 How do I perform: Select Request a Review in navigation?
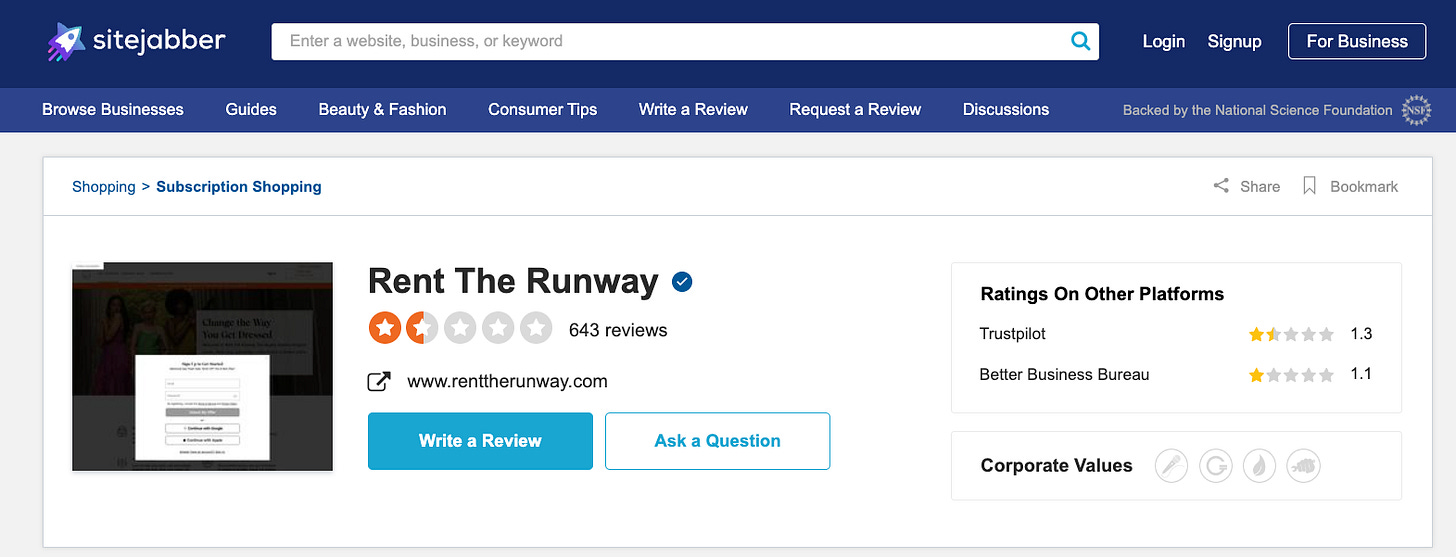click(855, 110)
